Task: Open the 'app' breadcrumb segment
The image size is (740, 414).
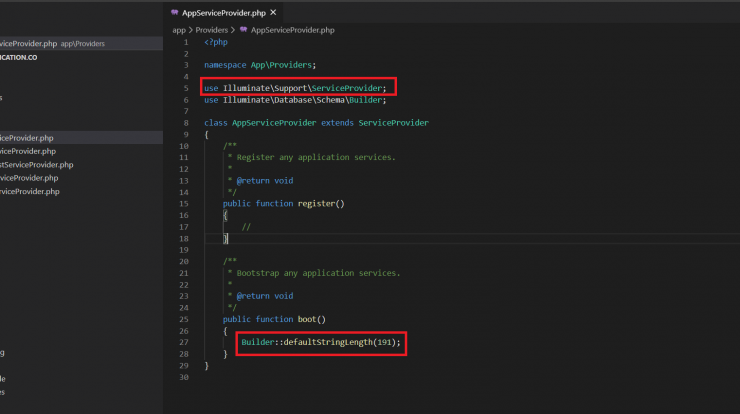Action: click(x=179, y=30)
